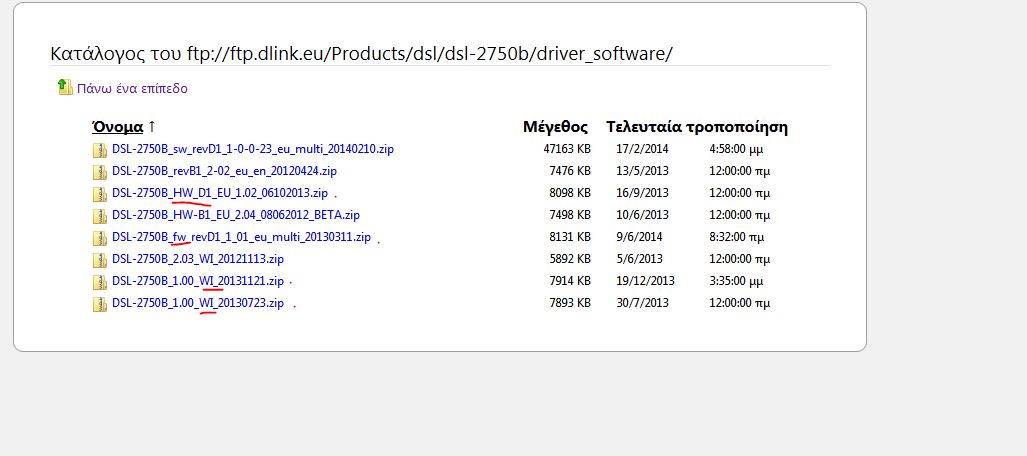Click zip icon beside DSL-2750B_2.03_WI_20121113 file

(x=100, y=260)
